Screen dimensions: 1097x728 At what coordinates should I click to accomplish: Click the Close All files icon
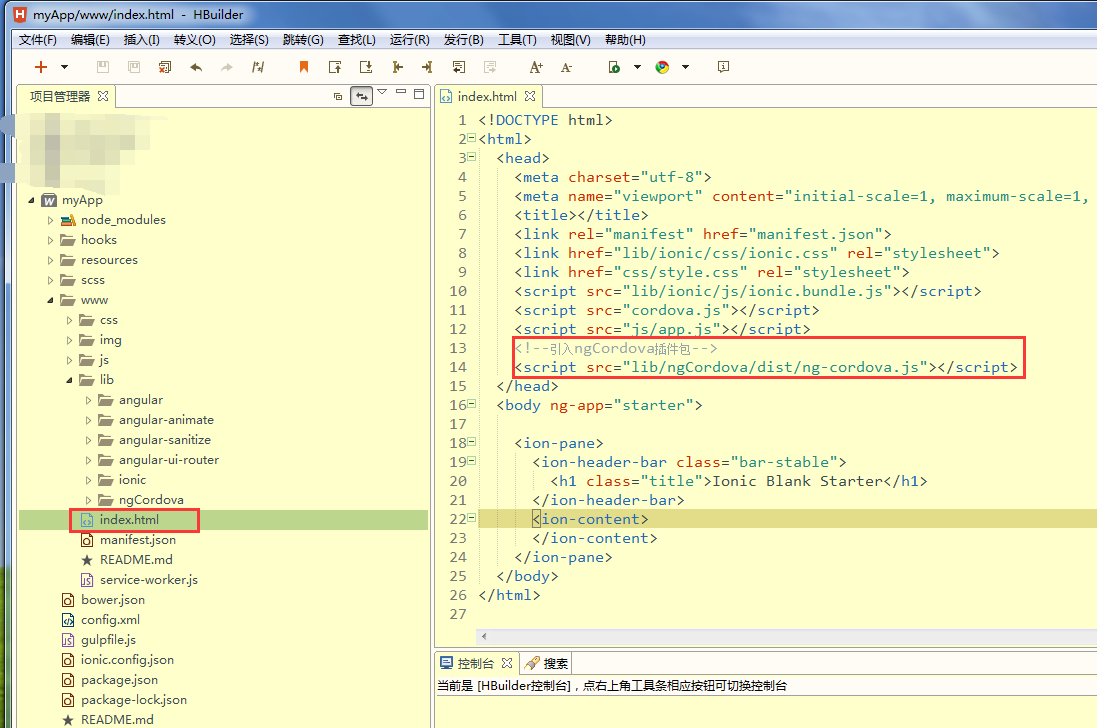point(165,67)
